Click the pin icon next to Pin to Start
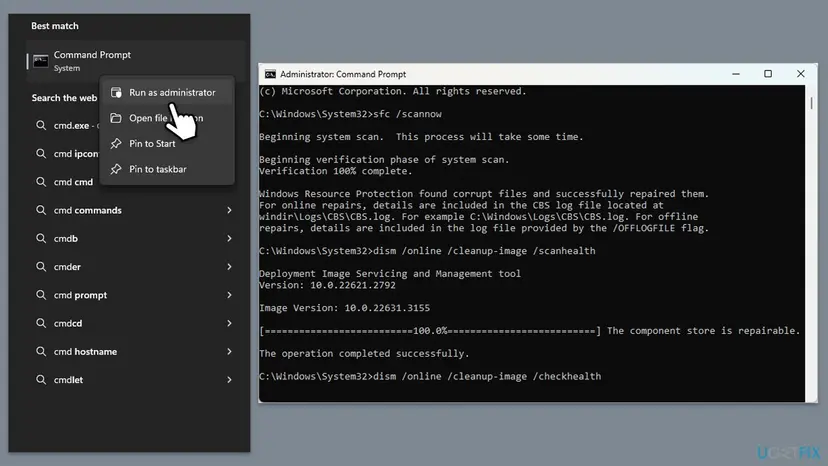The image size is (828, 466). tap(116, 143)
